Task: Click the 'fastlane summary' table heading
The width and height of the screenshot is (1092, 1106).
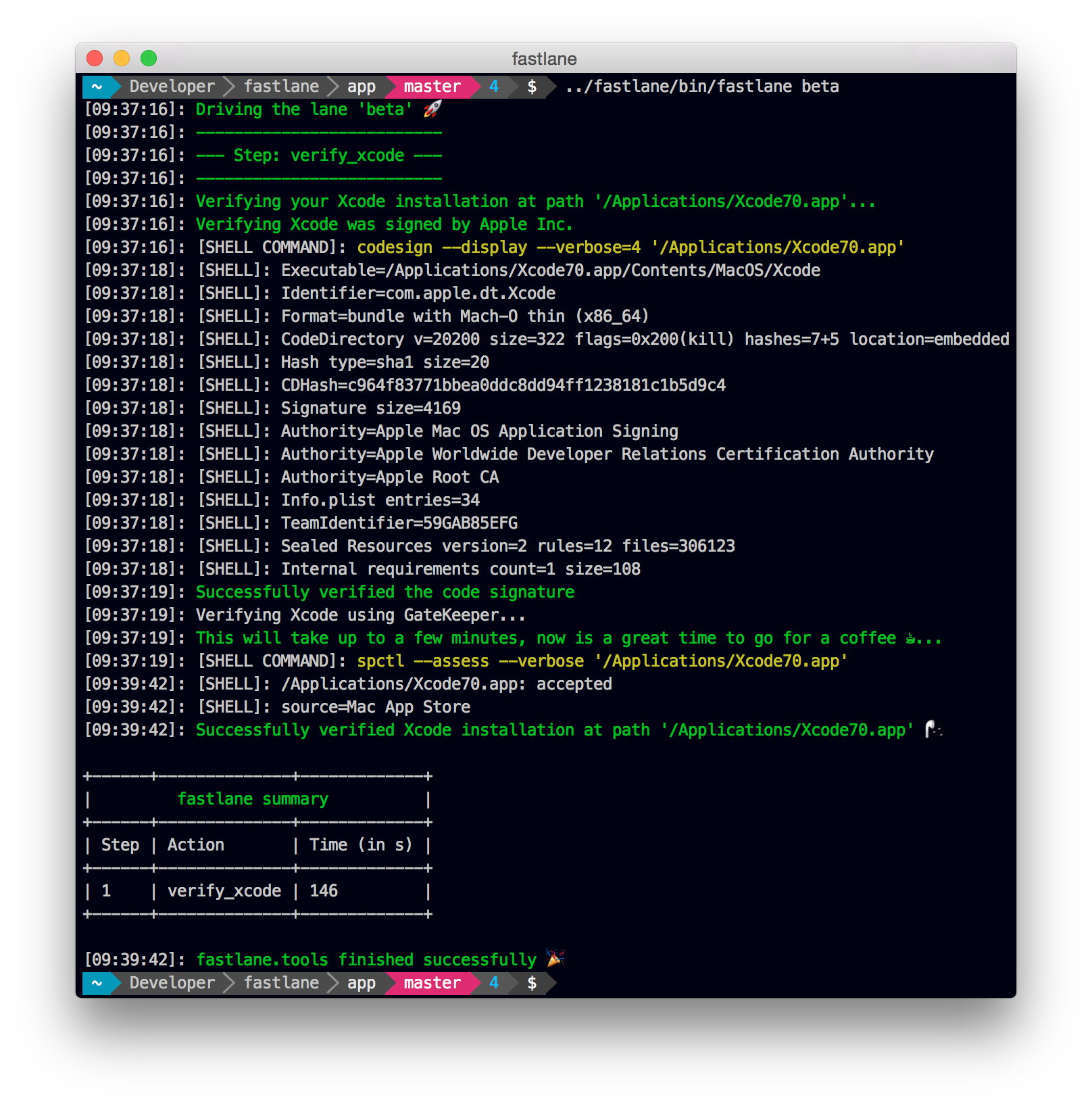Action: [253, 799]
